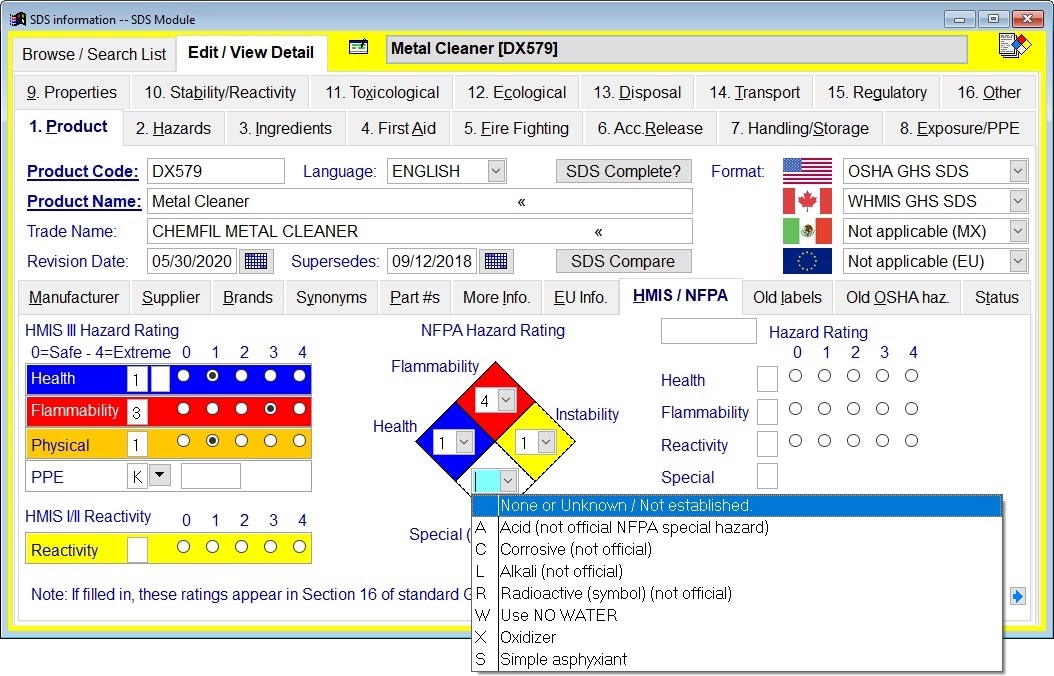Collapse the NFPA Special hazard dropdown
Screen dimensions: 1054x676
508,480
